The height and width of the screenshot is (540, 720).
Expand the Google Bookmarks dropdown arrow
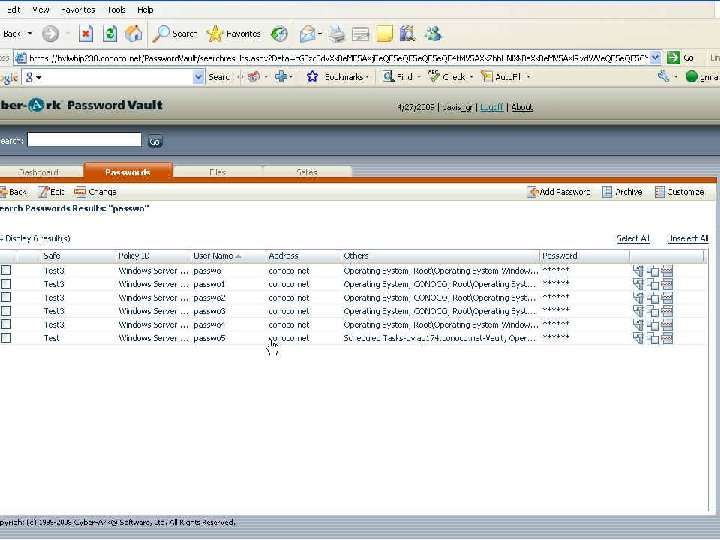[x=367, y=77]
